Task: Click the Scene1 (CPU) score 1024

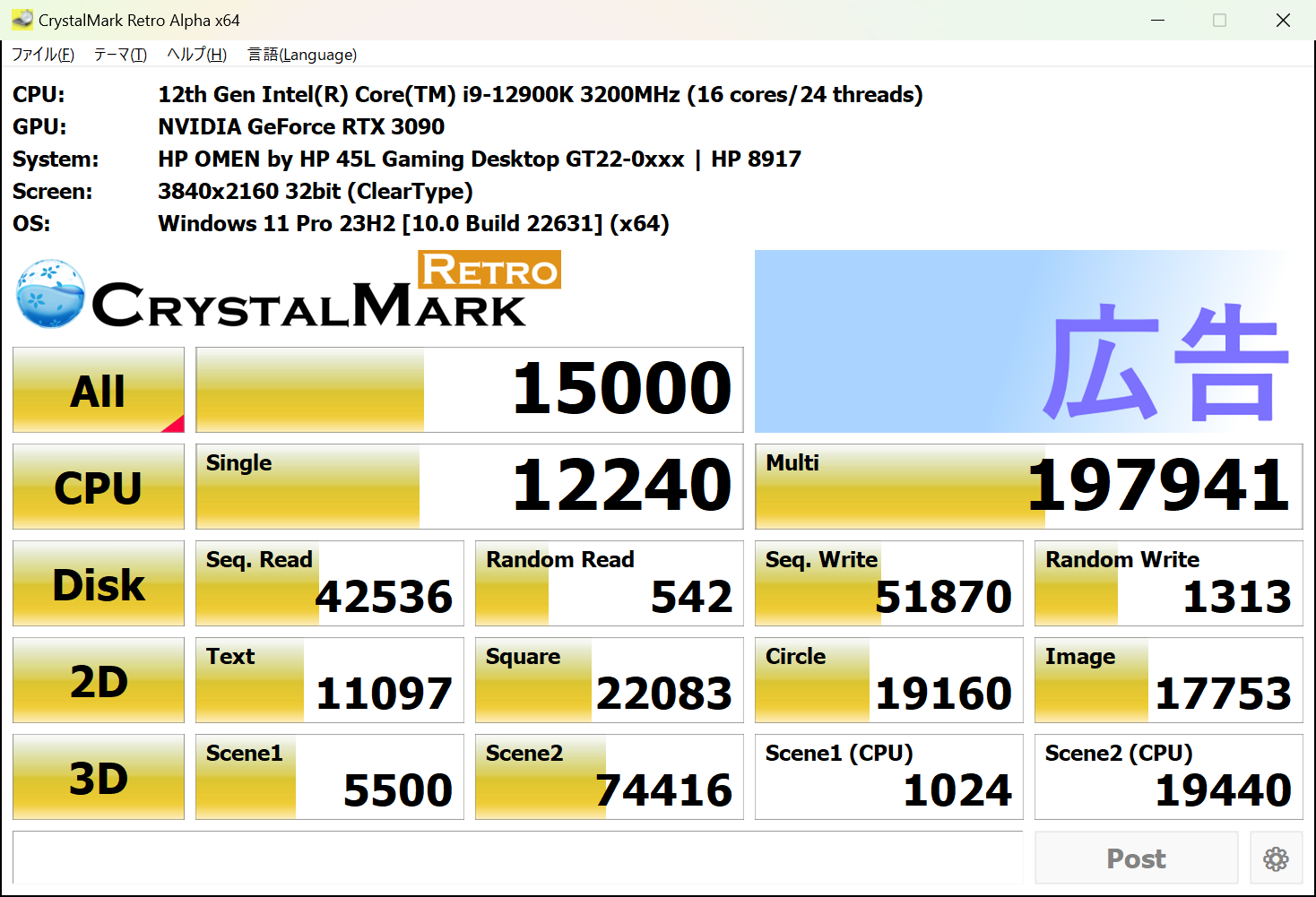Action: click(889, 777)
